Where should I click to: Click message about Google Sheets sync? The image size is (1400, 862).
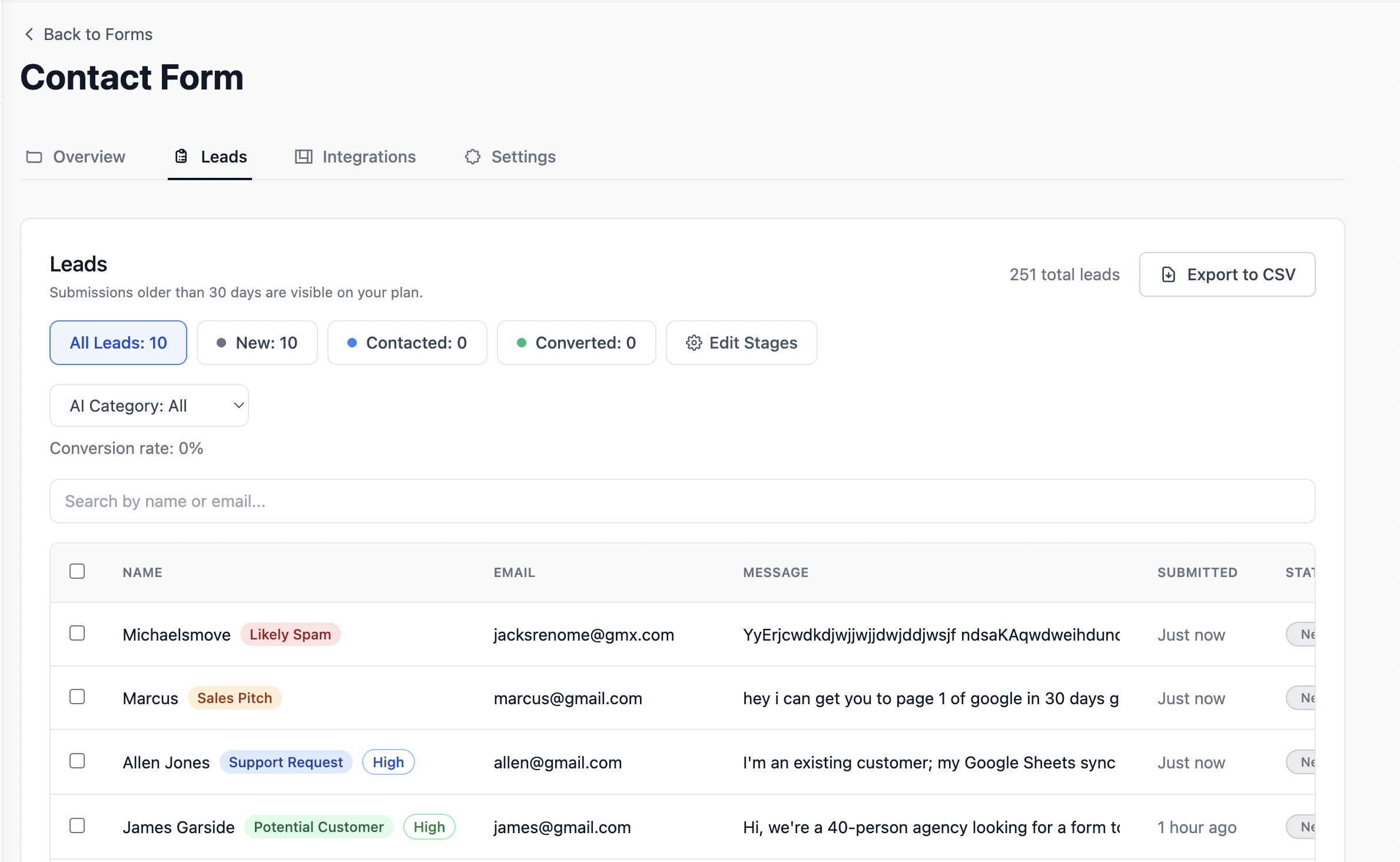(x=929, y=762)
